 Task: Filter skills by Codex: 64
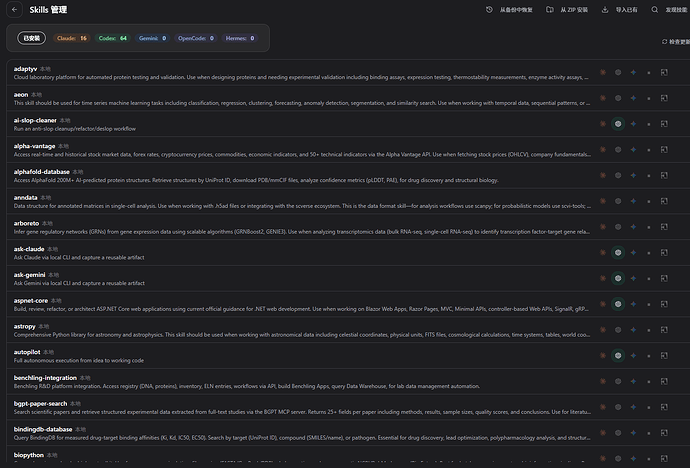coord(113,38)
